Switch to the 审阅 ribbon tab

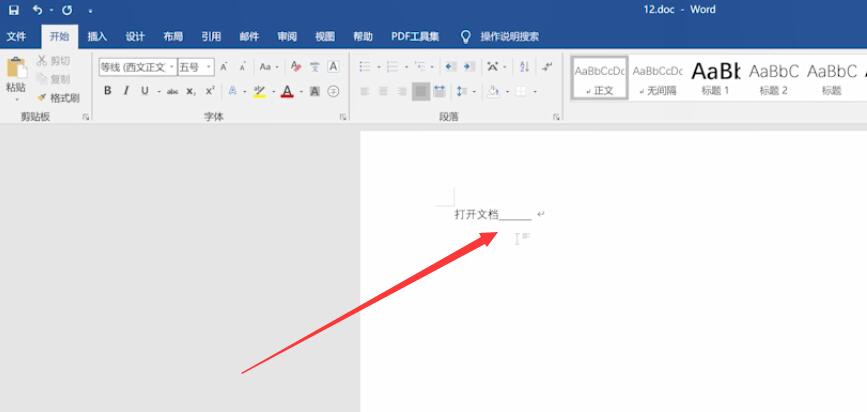(287, 36)
